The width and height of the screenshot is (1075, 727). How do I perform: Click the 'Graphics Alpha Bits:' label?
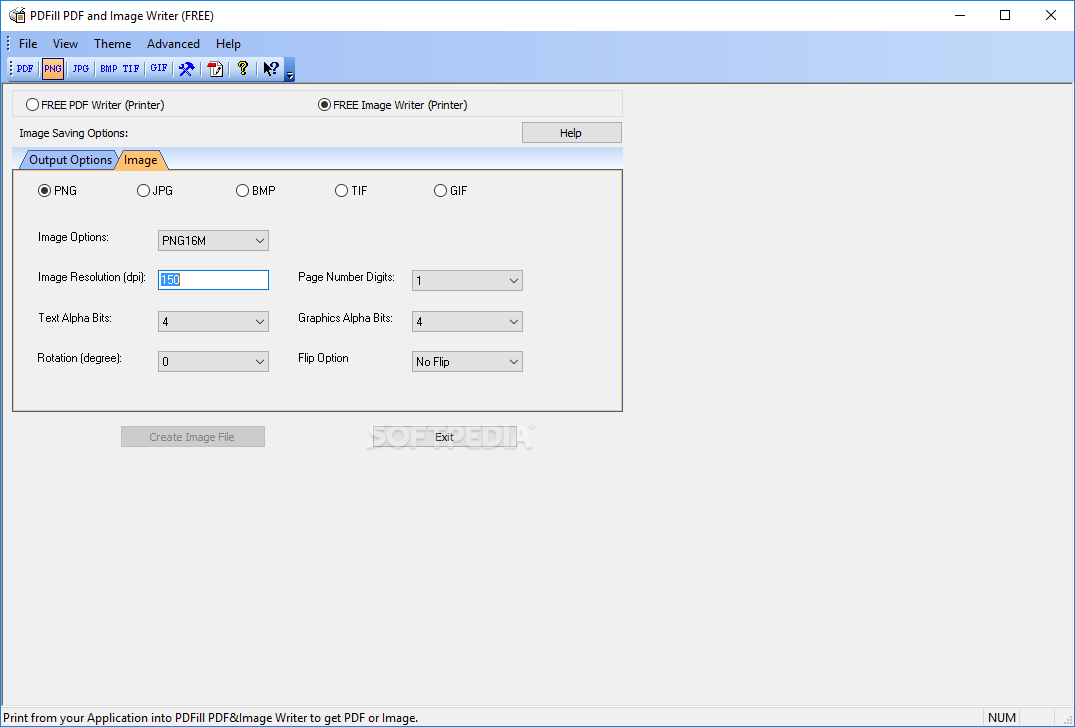pos(346,318)
